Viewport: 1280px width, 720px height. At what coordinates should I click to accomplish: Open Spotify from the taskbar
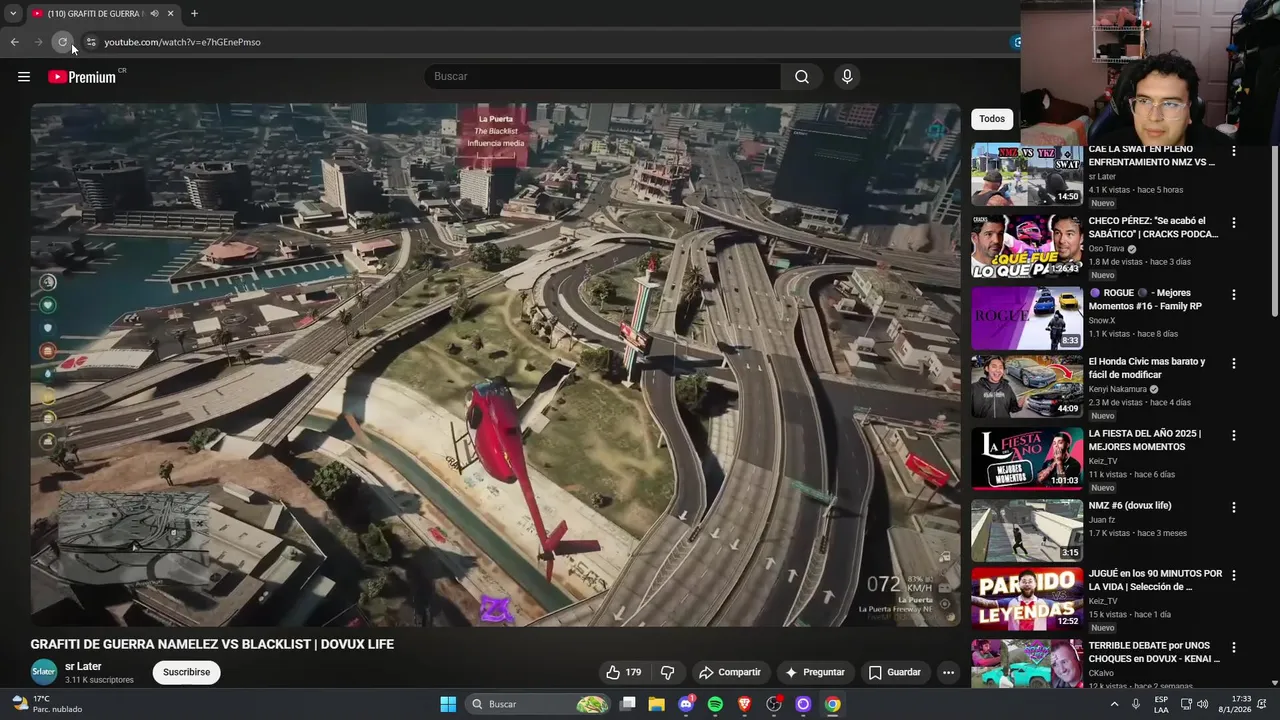715,704
